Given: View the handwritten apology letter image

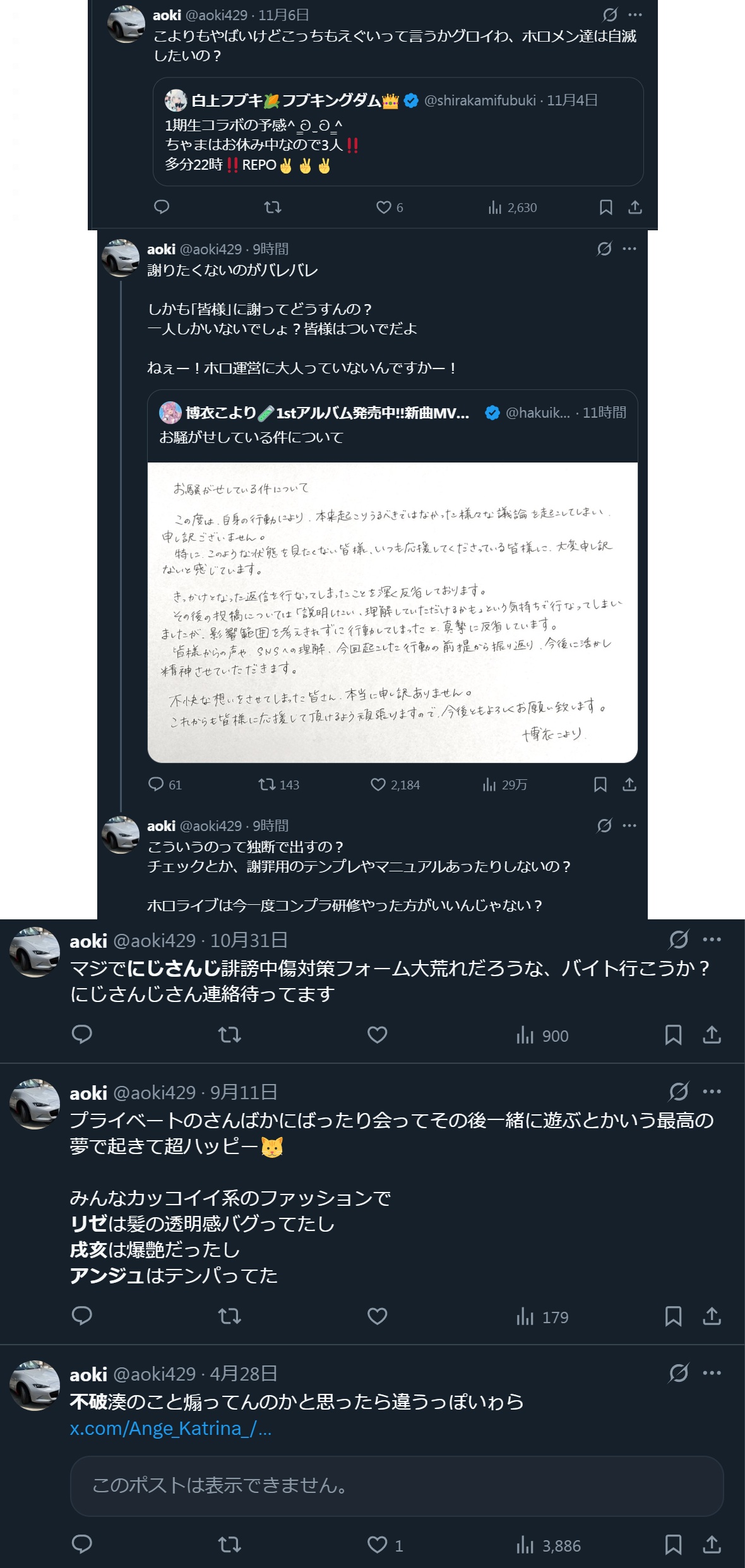Looking at the screenshot, I should [393, 612].
